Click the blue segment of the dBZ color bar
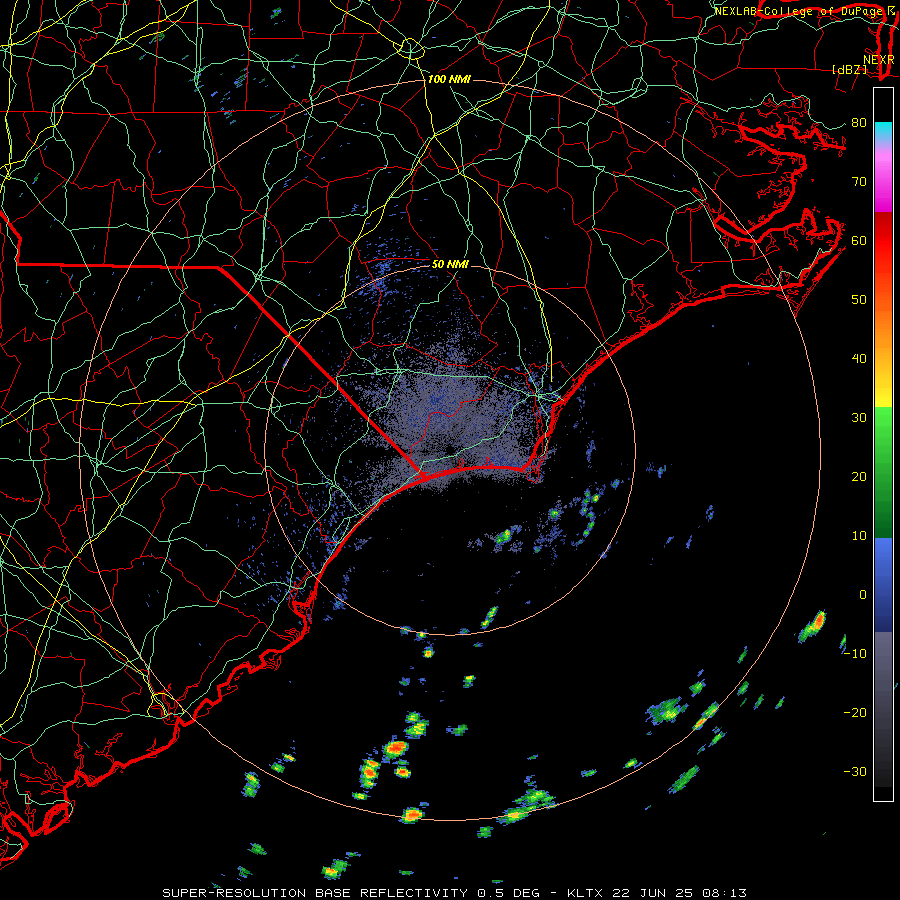This screenshot has width=900, height=900. click(x=883, y=584)
